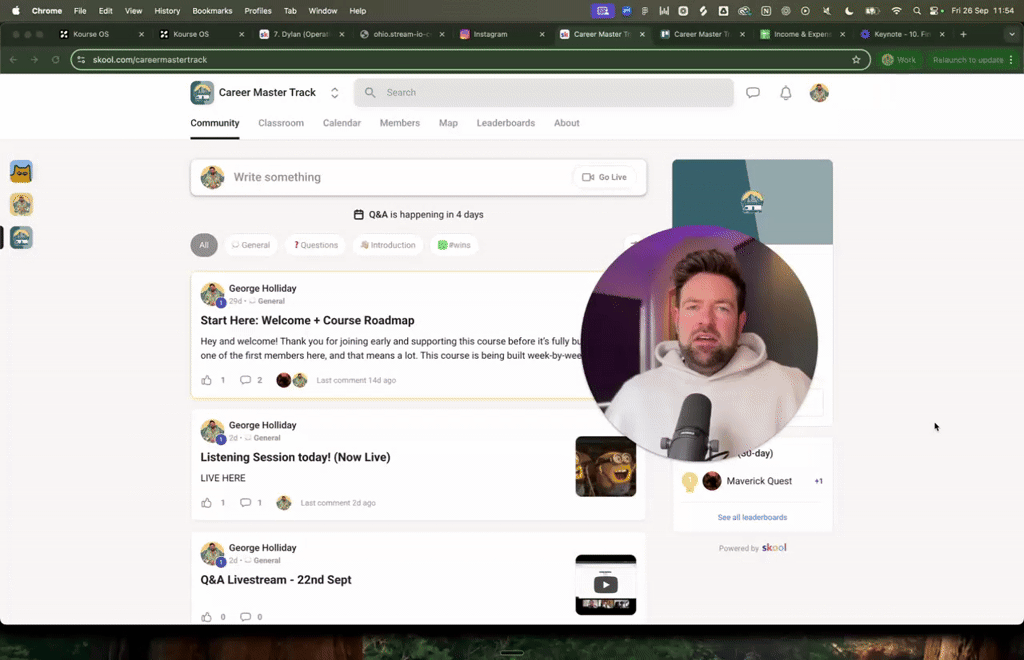Click the Career Master Track group logo

click(202, 93)
